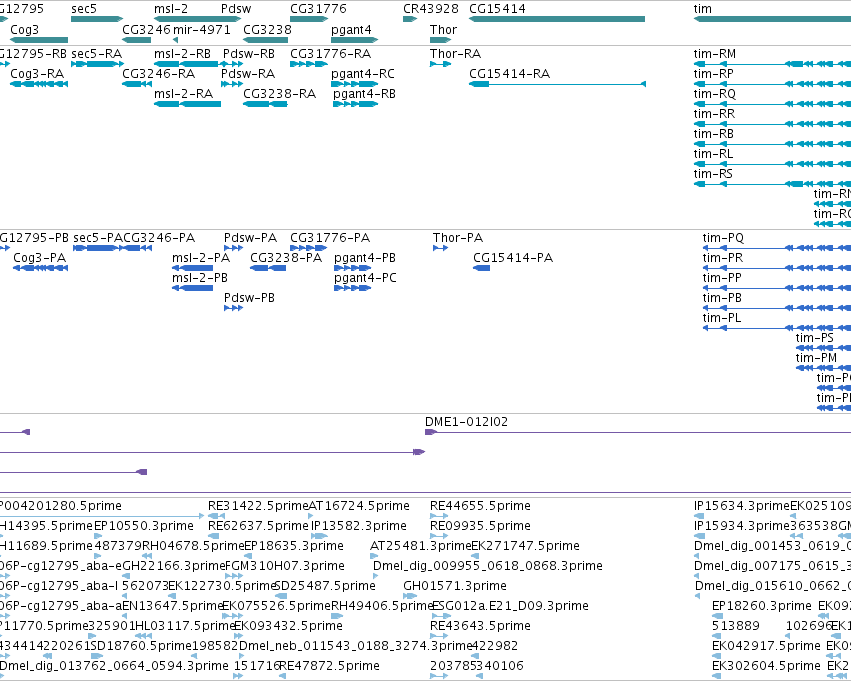Click the tim-PR protein label

[722, 258]
